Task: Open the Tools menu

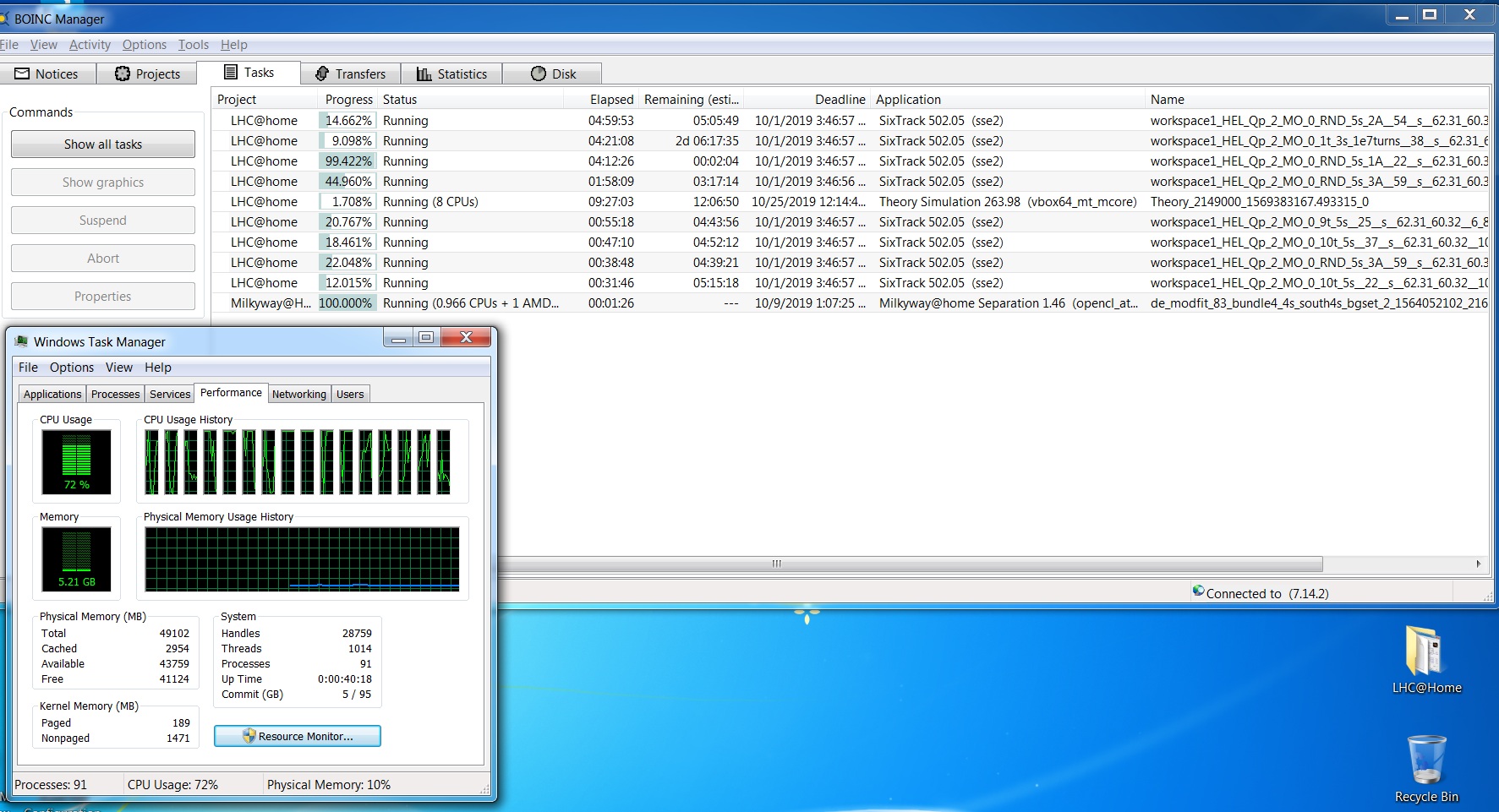Action: 194,45
